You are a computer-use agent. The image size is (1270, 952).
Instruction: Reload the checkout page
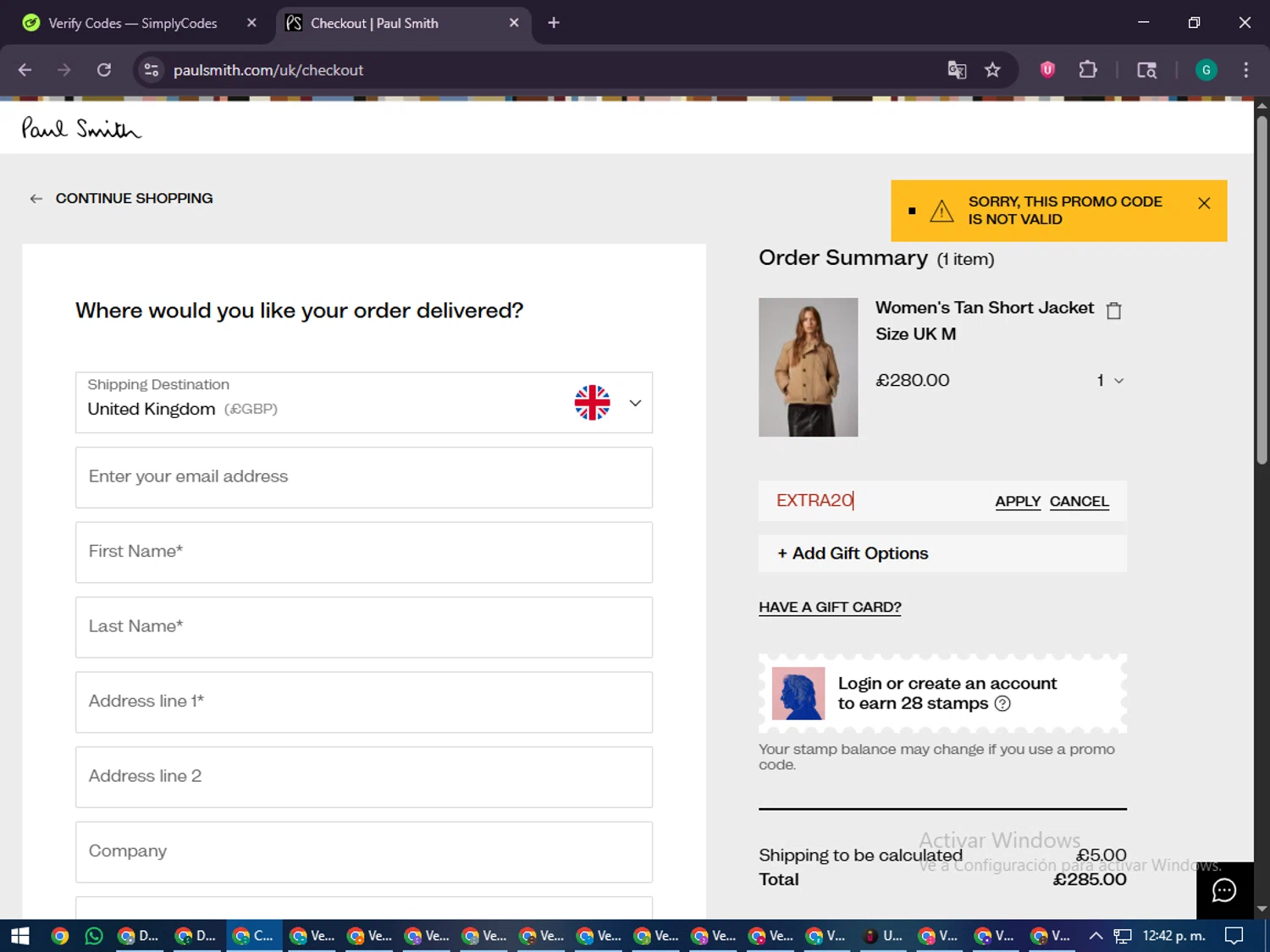click(104, 69)
